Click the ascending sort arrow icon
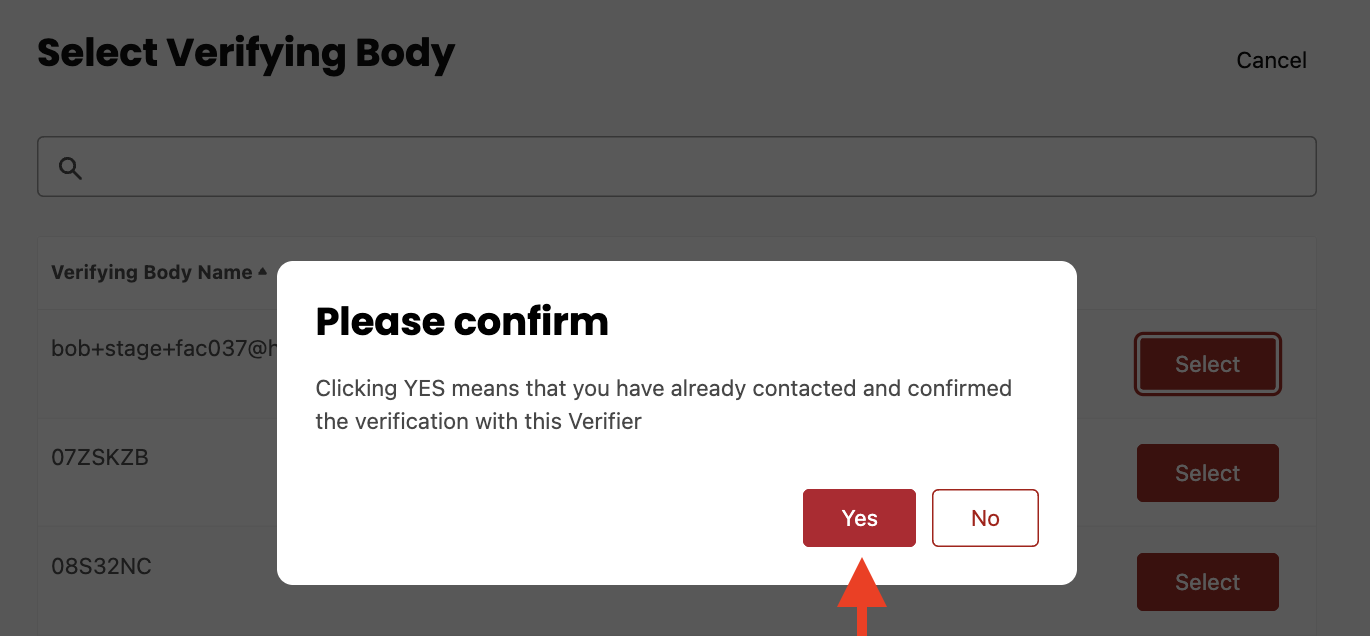This screenshot has width=1370, height=636. (x=262, y=271)
